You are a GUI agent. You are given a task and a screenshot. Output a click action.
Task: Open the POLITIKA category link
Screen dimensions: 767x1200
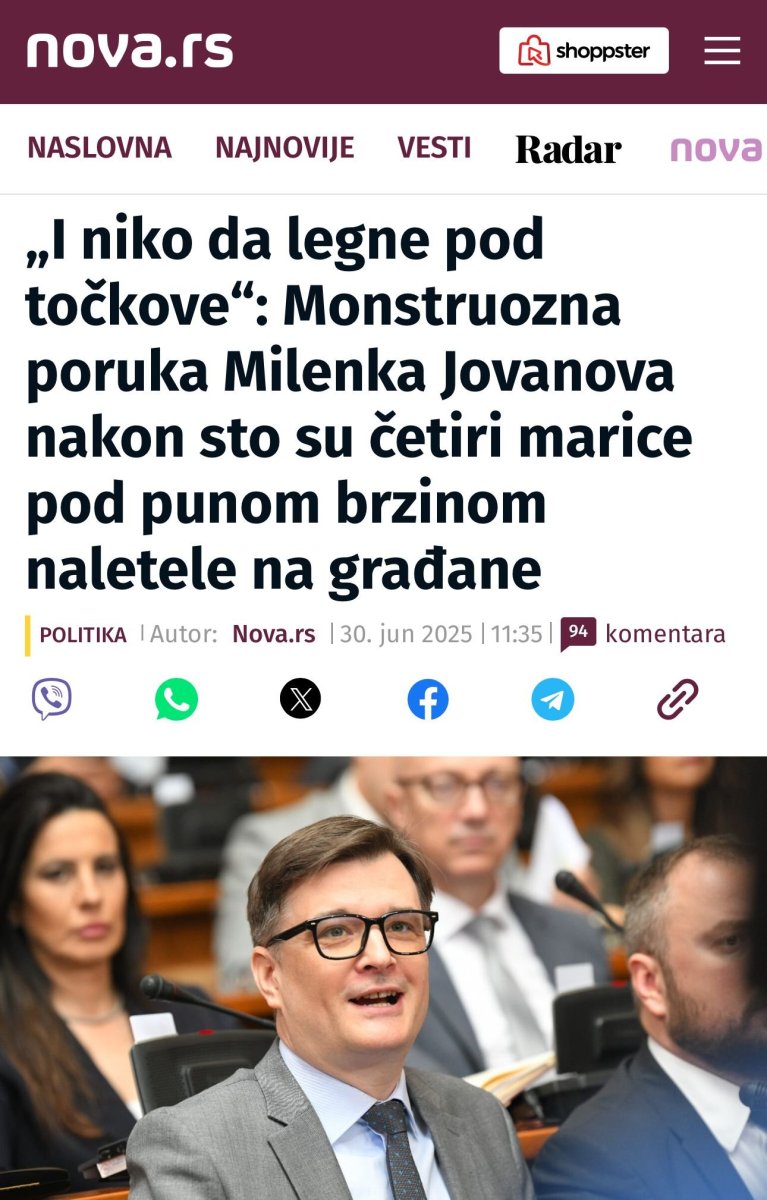click(x=83, y=634)
